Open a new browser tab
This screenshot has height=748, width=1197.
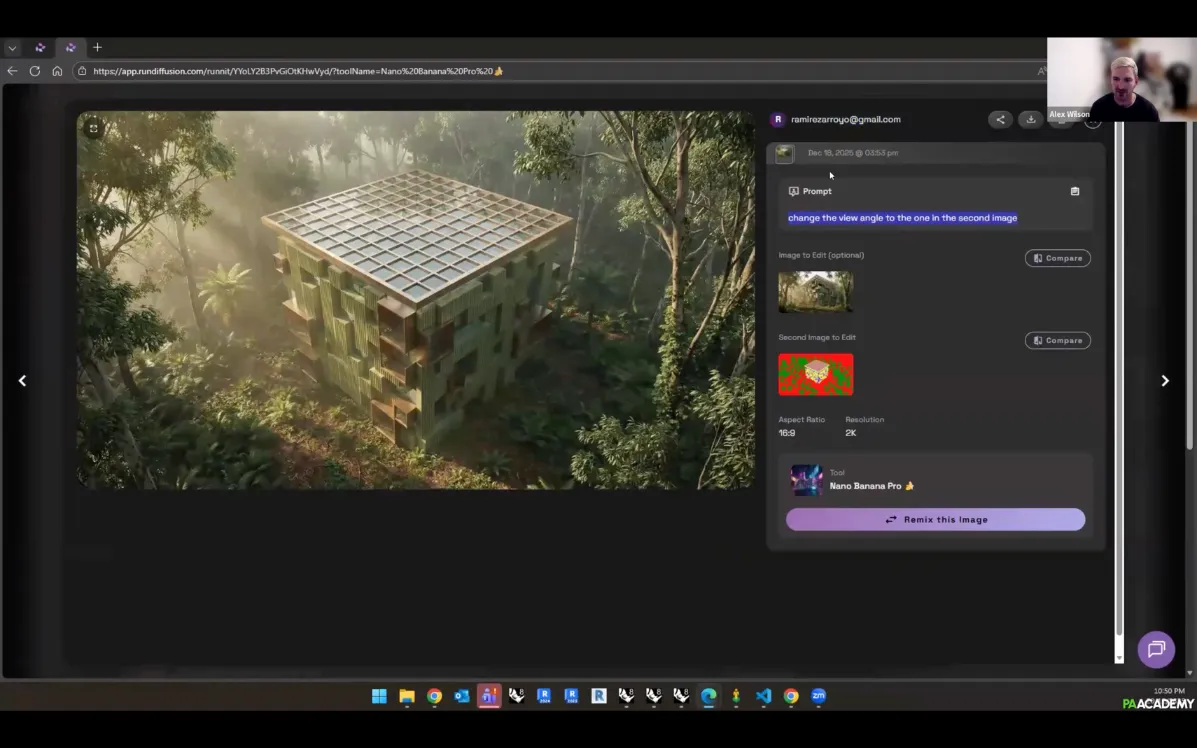click(x=97, y=47)
